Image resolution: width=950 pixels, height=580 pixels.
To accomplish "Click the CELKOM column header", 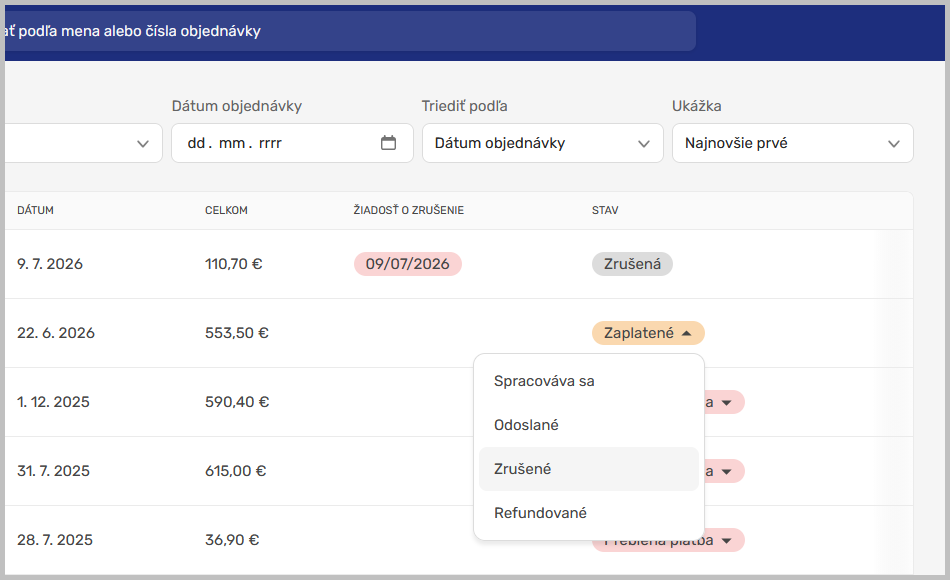I will [226, 210].
